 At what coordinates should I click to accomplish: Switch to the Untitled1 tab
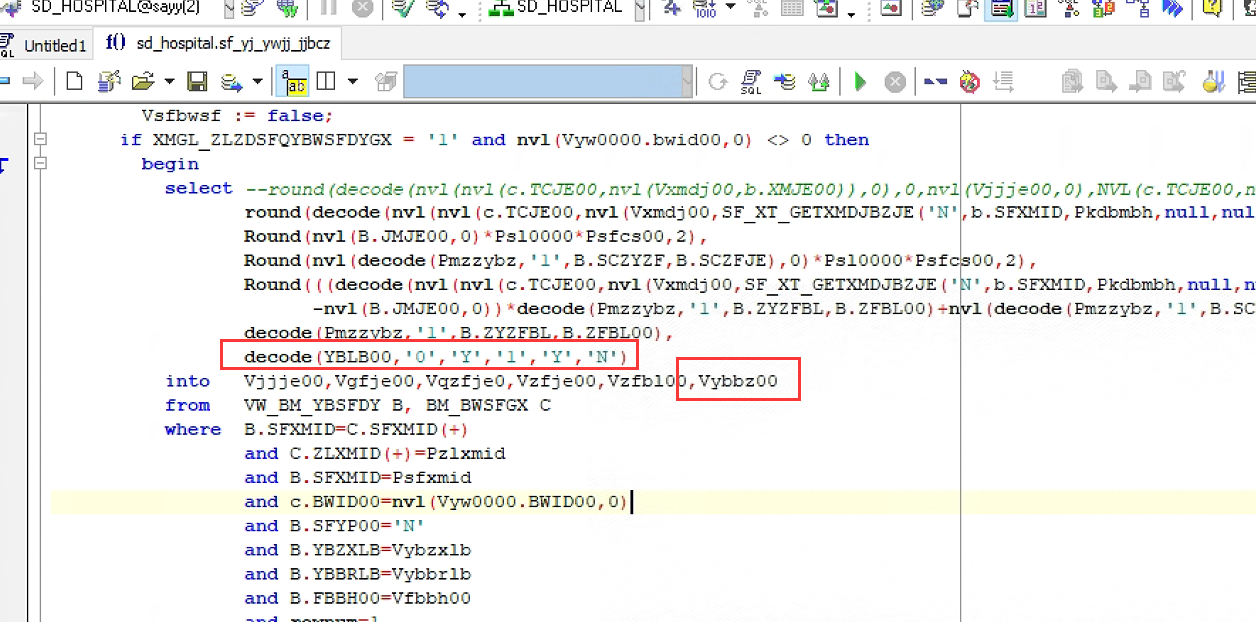pyautogui.click(x=47, y=45)
